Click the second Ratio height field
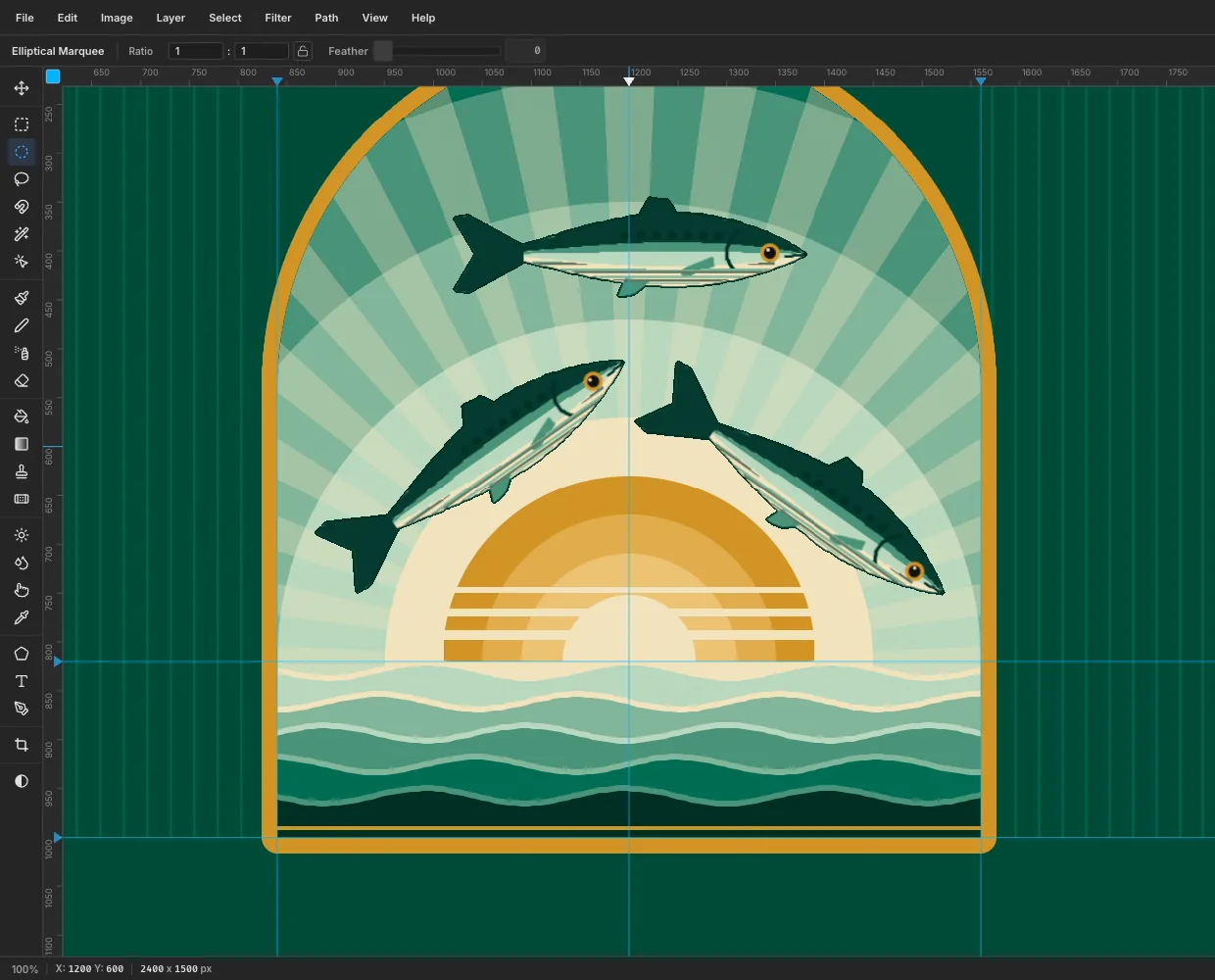 pos(262,51)
